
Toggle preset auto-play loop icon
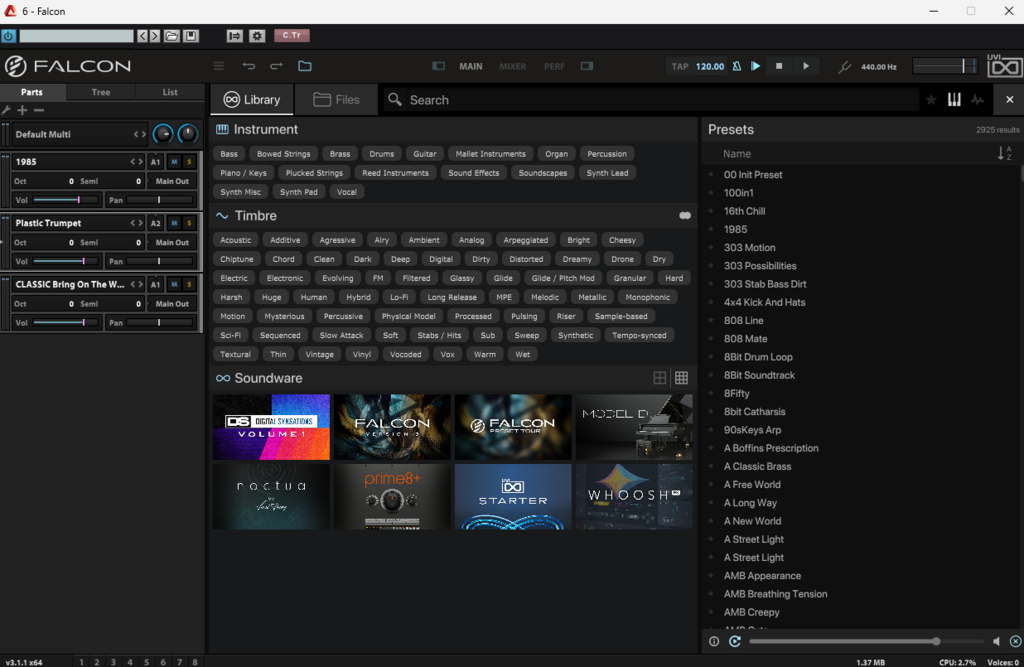coord(735,642)
